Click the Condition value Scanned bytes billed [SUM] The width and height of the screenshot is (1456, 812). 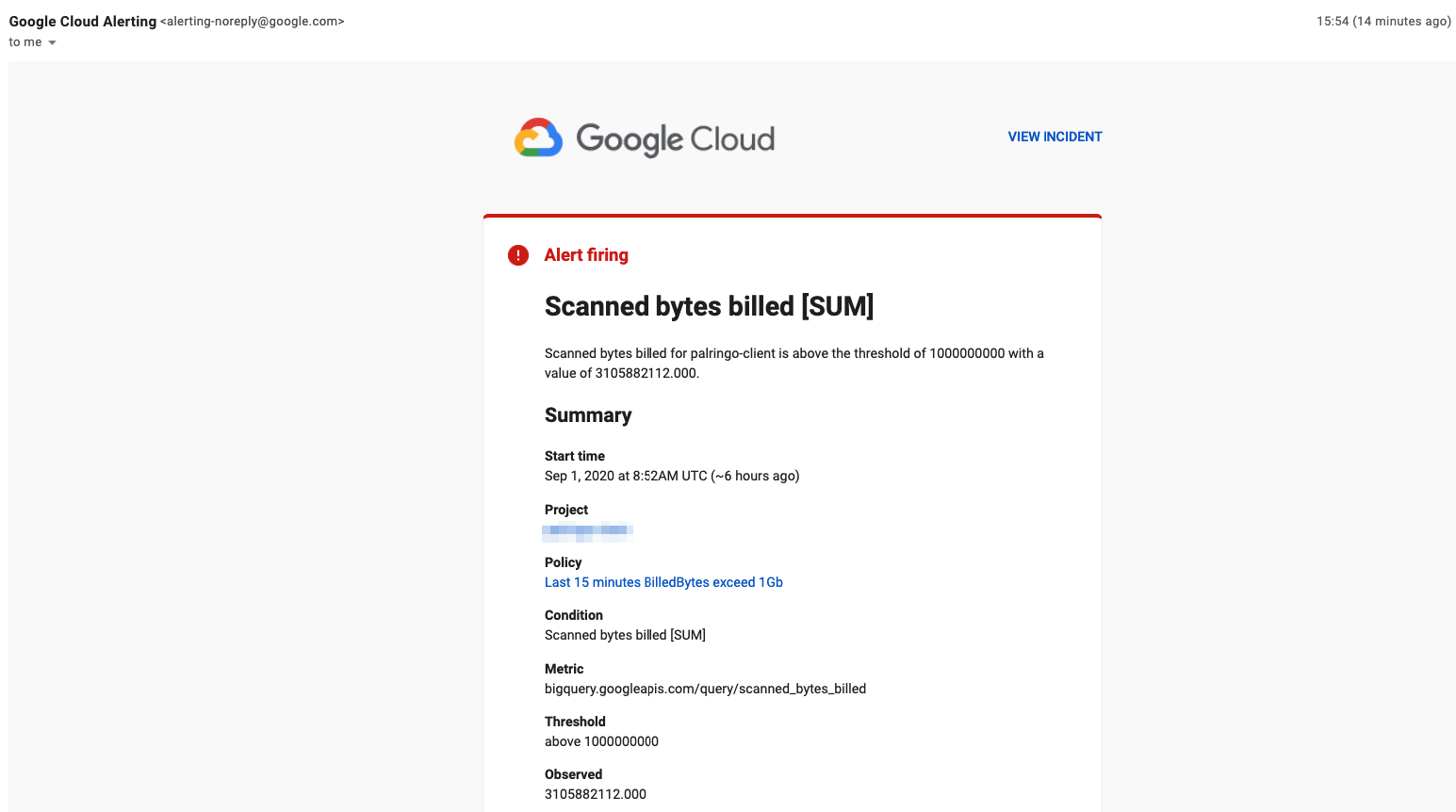[x=625, y=635]
